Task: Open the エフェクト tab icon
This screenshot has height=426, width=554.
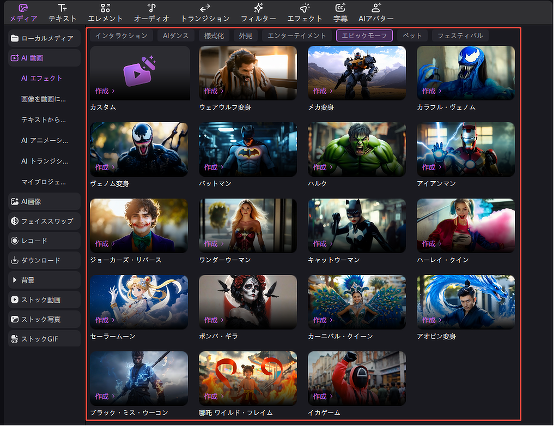Action: pos(304,8)
